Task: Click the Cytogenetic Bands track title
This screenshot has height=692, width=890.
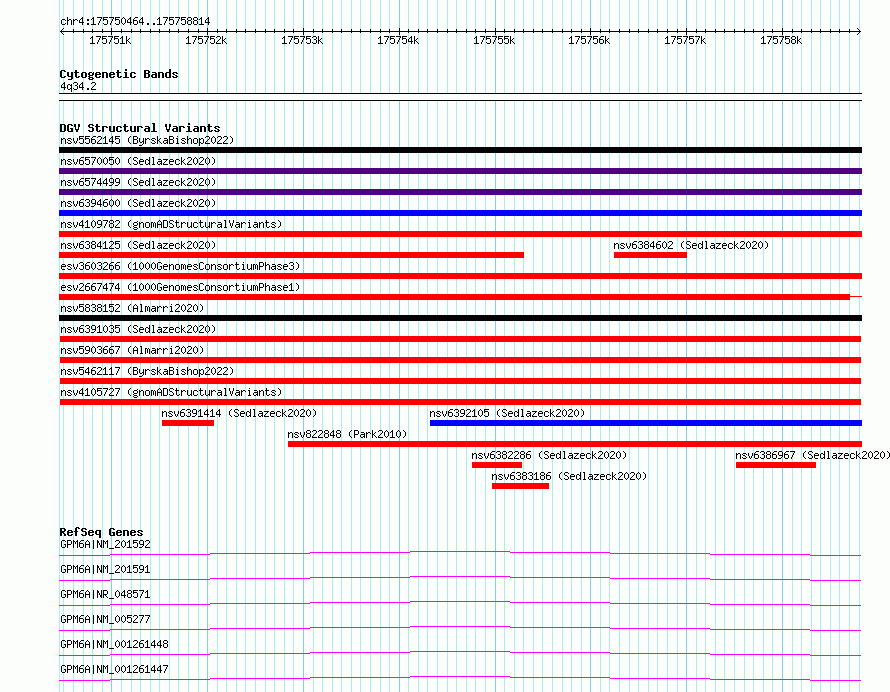Action: click(119, 74)
